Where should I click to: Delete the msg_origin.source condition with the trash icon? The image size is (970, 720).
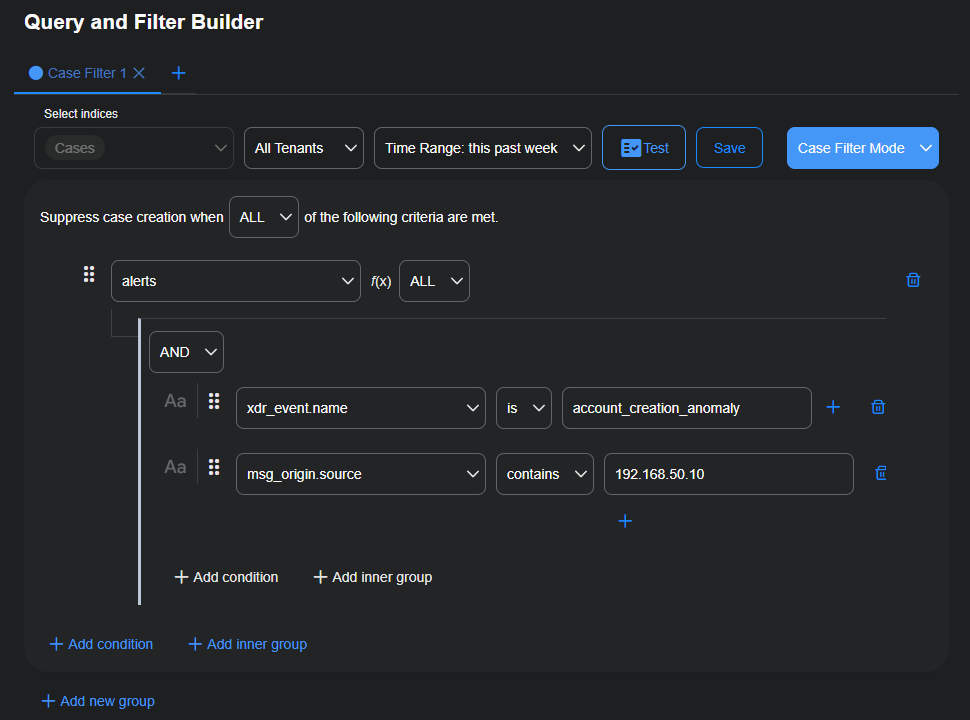879,472
